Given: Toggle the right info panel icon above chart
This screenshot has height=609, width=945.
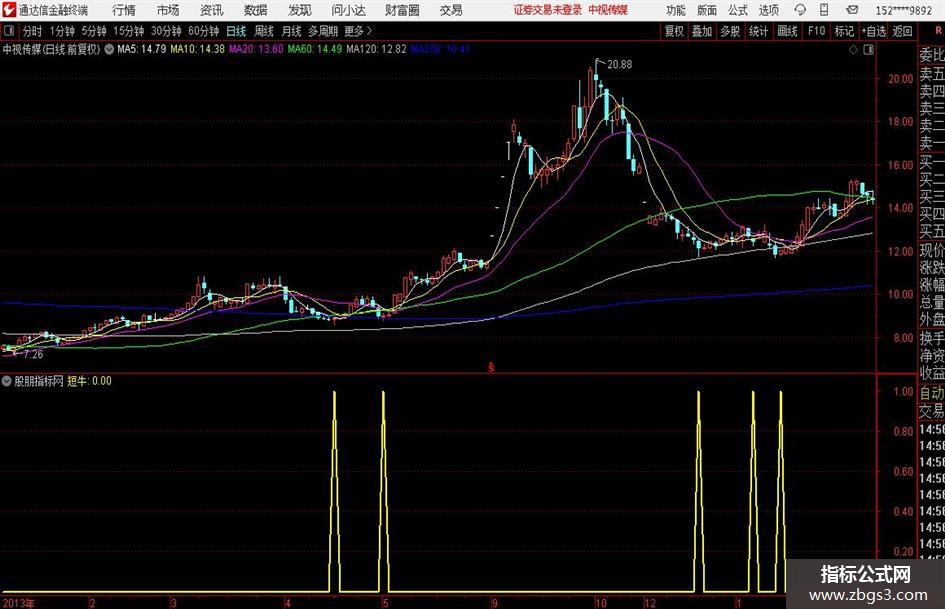Looking at the screenshot, I should click(x=868, y=50).
